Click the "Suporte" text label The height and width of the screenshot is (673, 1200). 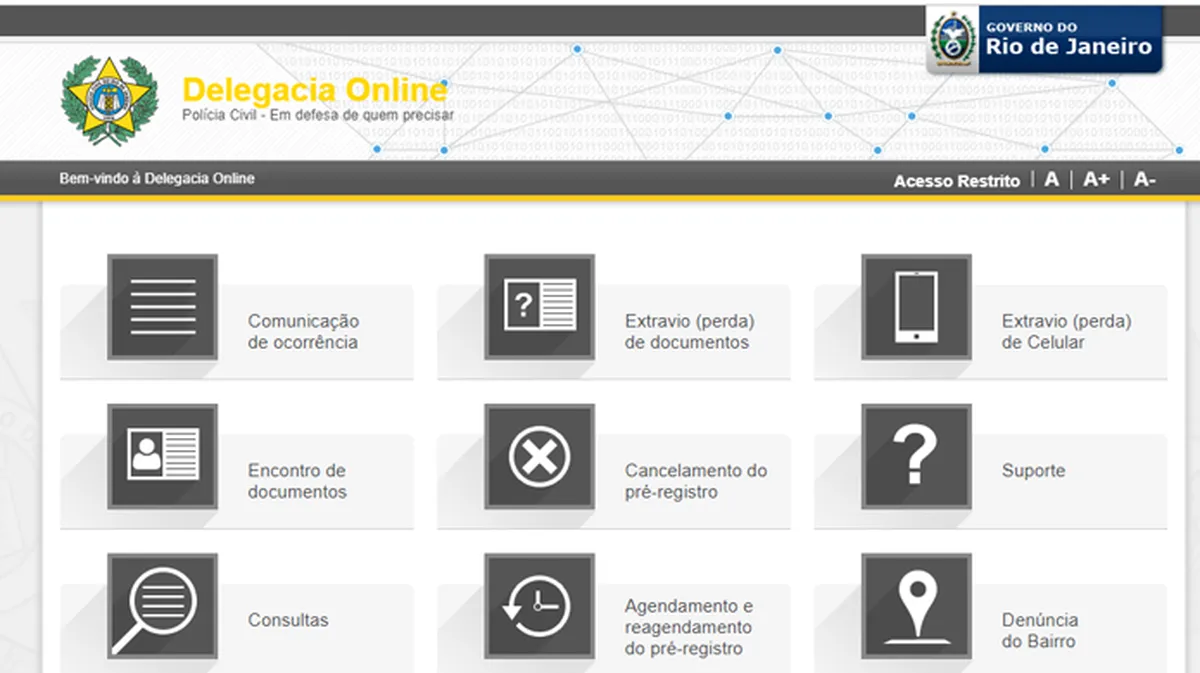click(x=1033, y=470)
